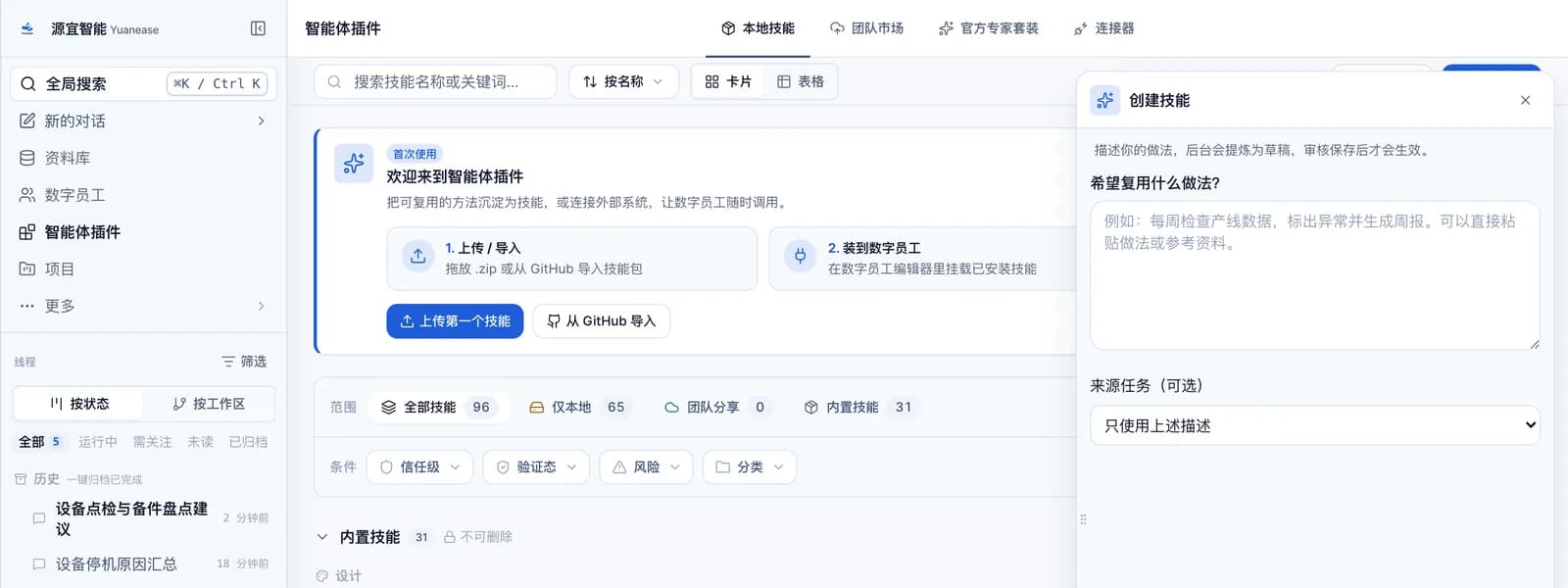Click the Yuanease logo icon
The width and height of the screenshot is (1568, 588).
(x=27, y=28)
